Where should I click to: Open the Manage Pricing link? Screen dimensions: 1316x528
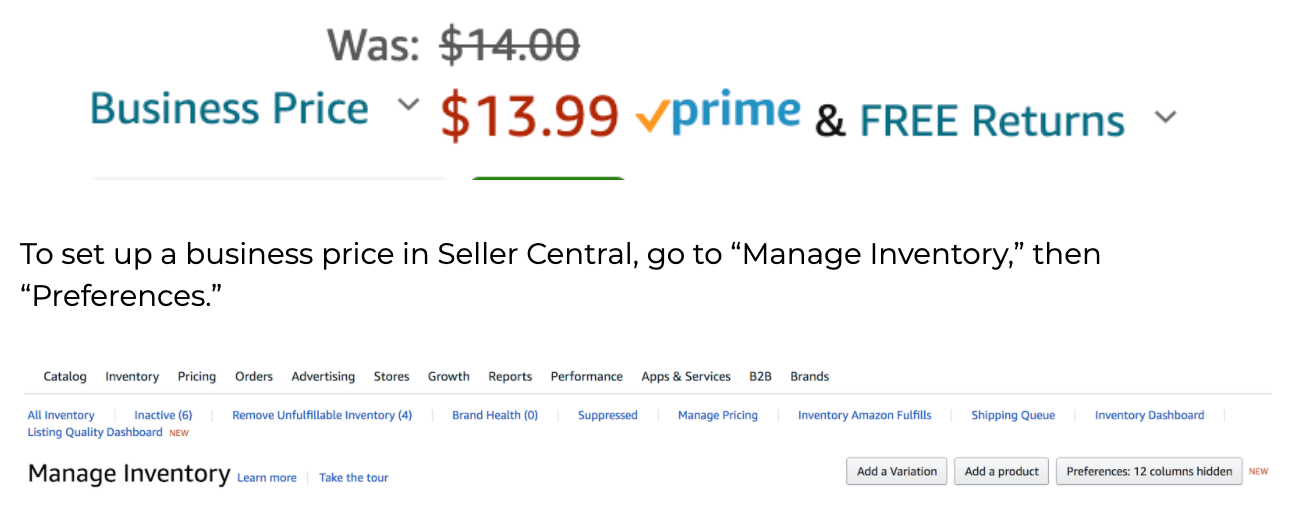coord(718,415)
